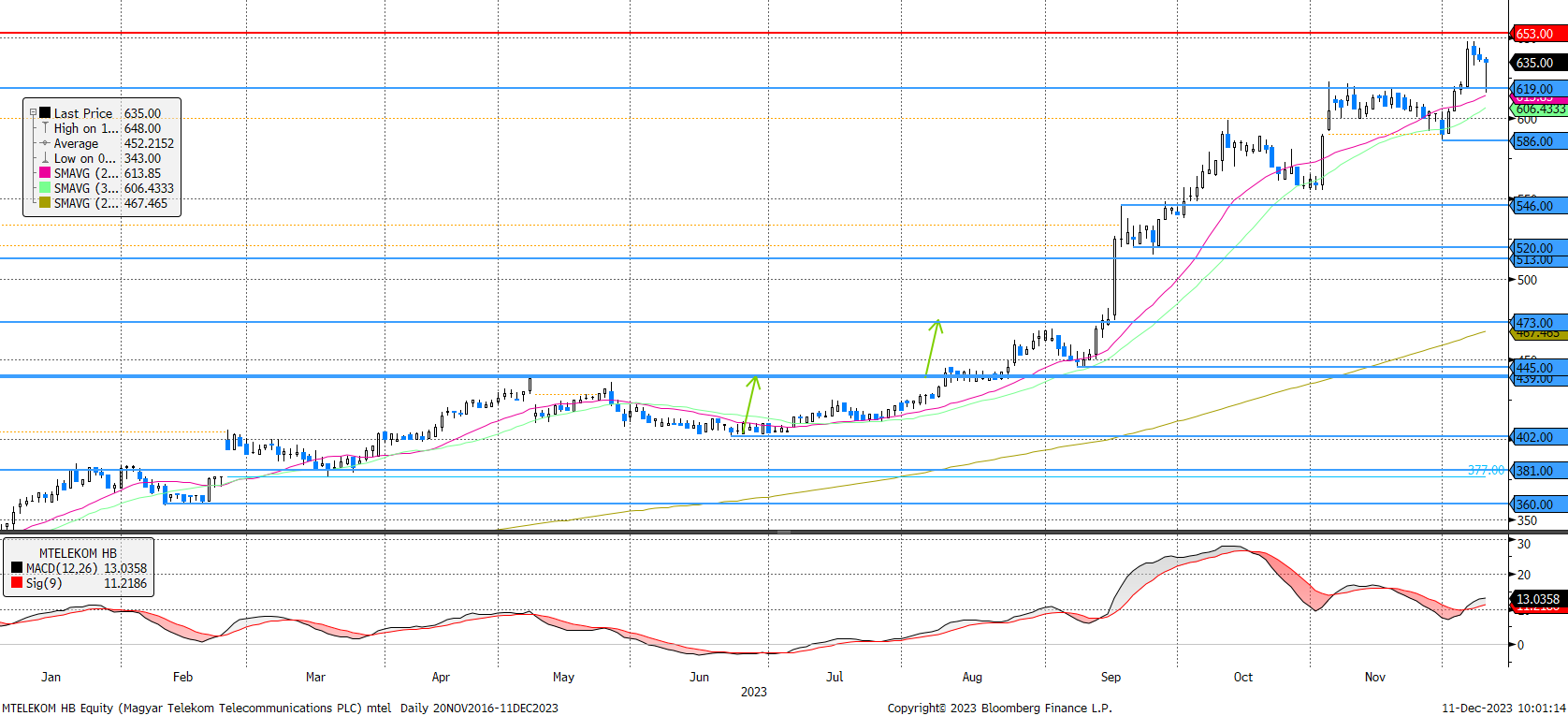Click the blue 381.00 level label
Image resolution: width=1568 pixels, height=716 pixels.
[1539, 471]
